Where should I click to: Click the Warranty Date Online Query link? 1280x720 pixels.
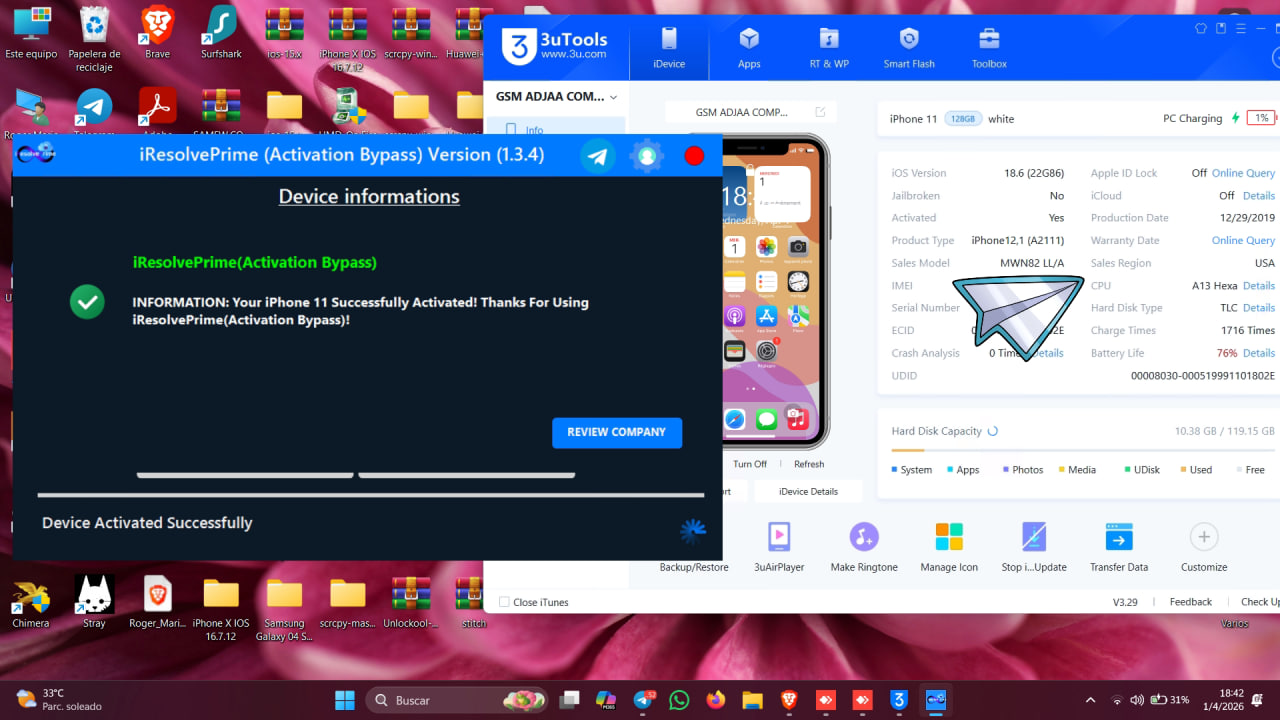click(1243, 241)
